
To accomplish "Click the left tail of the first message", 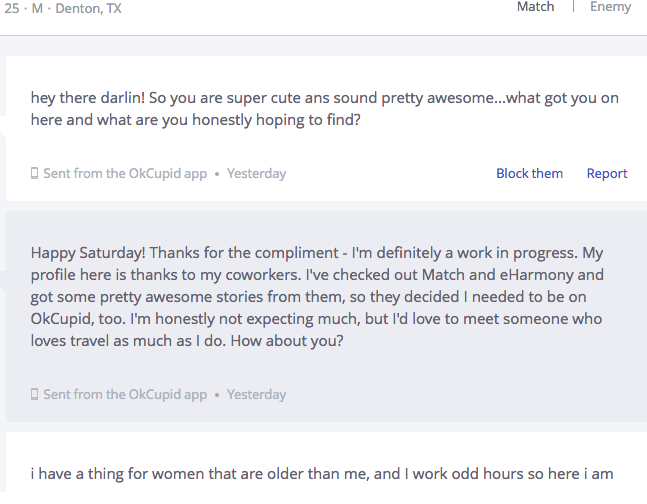I will coord(3,123).
